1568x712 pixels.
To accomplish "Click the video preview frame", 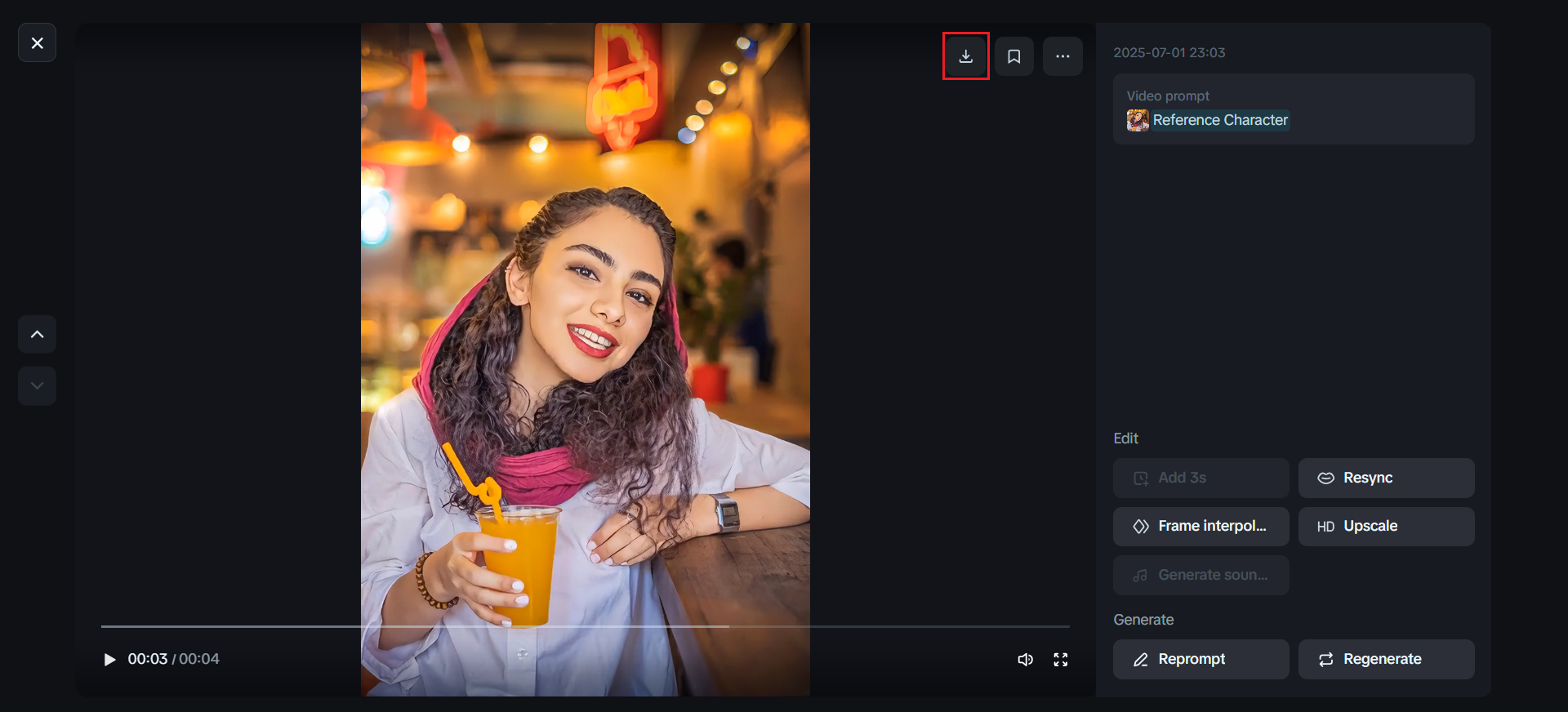I will (x=586, y=359).
